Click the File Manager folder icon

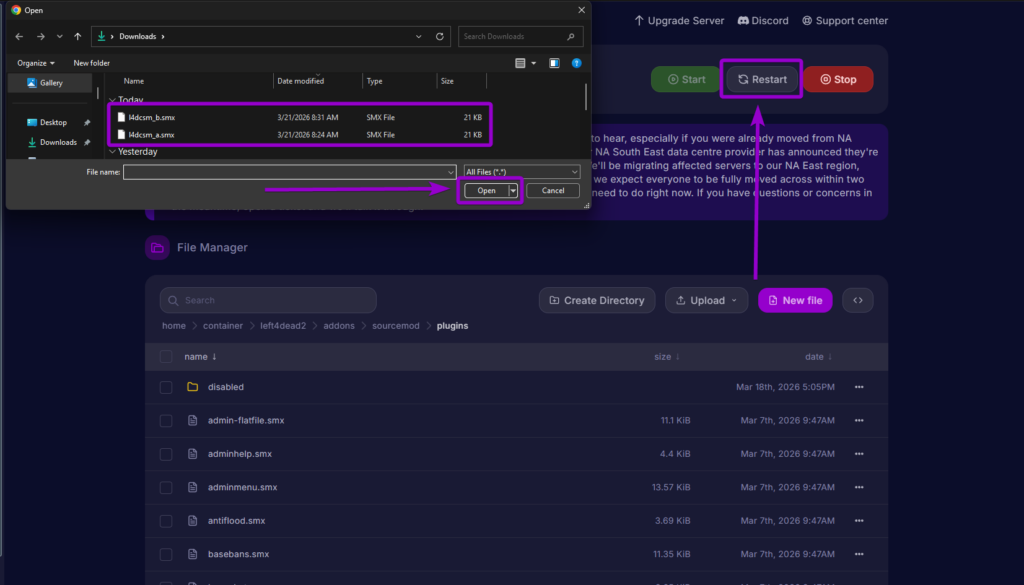[157, 247]
